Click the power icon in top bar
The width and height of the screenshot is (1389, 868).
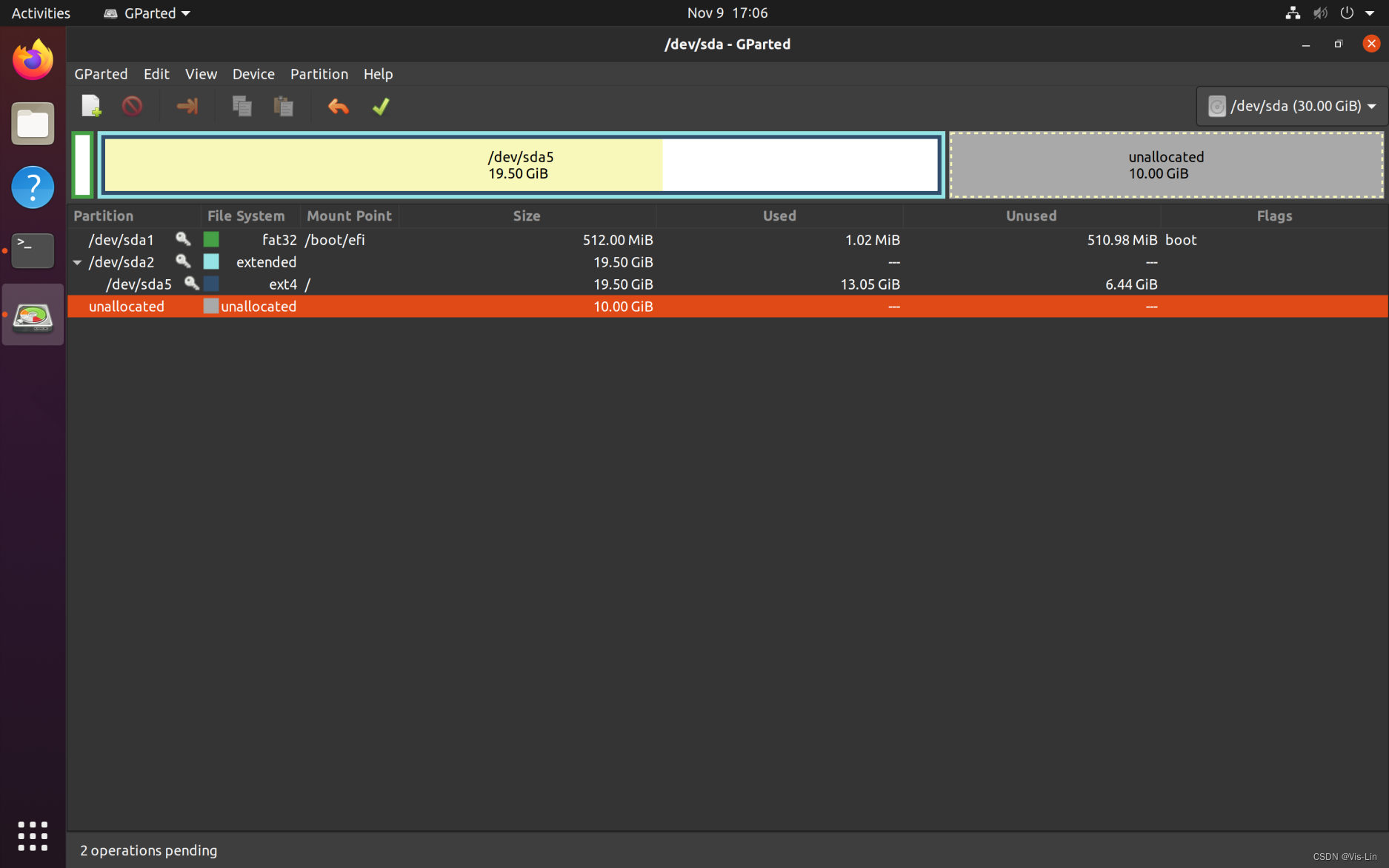coord(1347,13)
